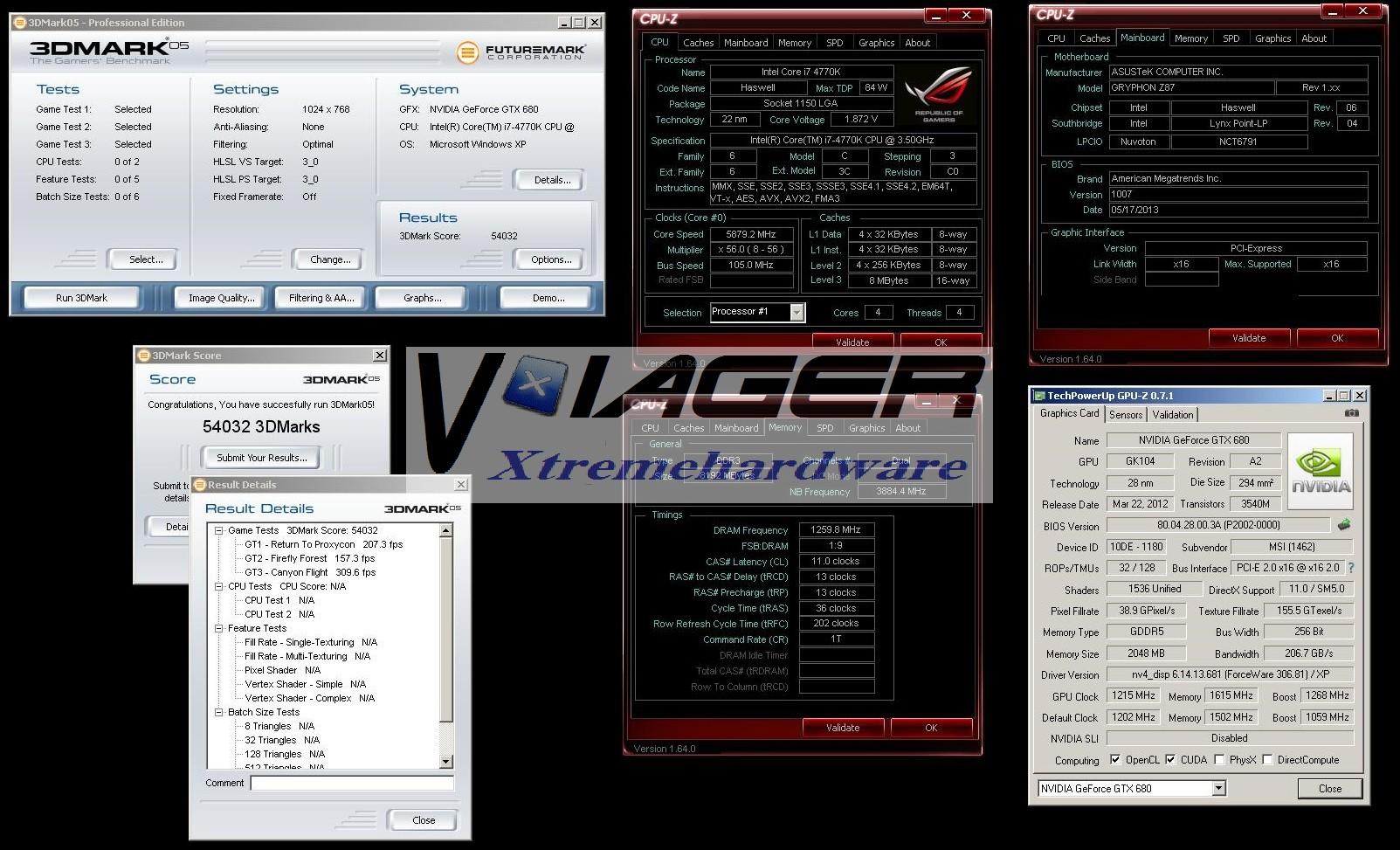Click the Result Details title bar icon

[x=199, y=485]
